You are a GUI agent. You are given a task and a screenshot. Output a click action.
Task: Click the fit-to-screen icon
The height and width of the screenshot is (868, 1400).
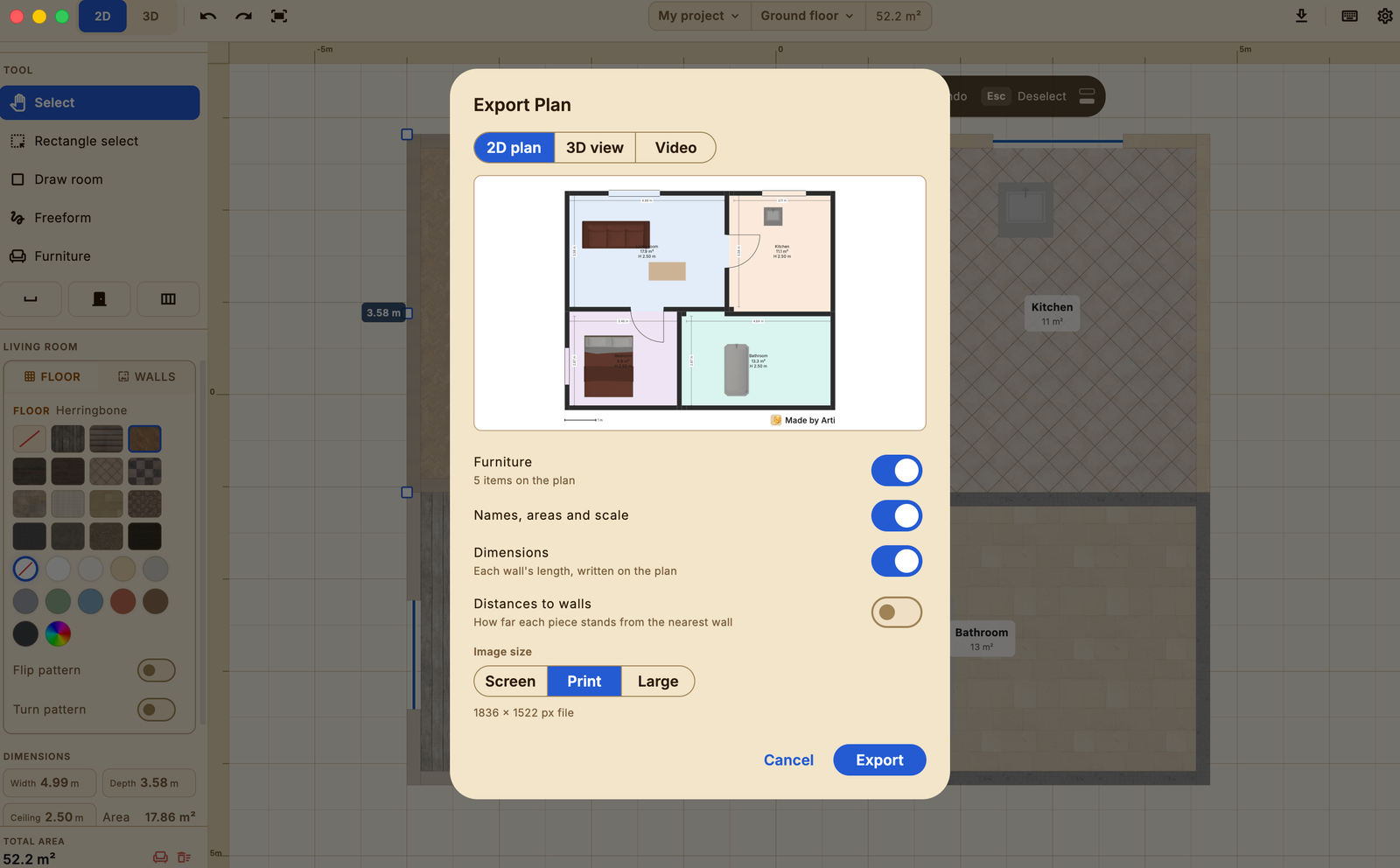279,16
